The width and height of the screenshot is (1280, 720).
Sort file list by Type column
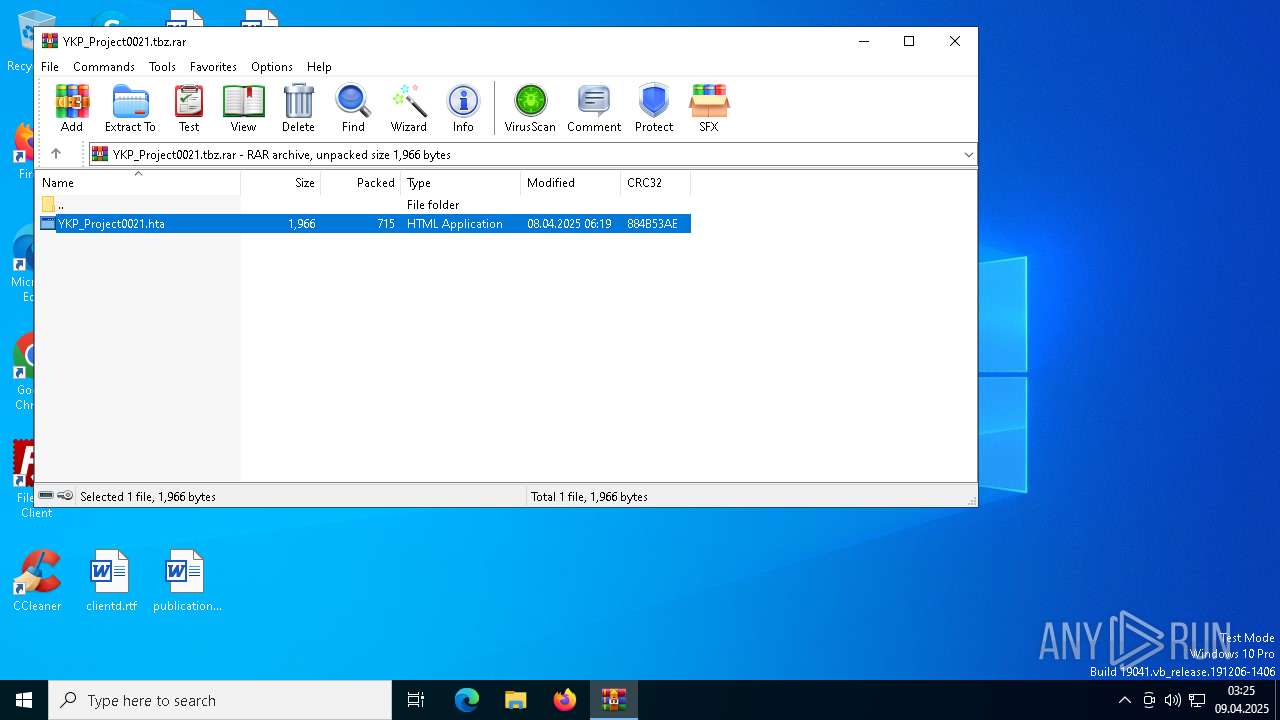461,183
